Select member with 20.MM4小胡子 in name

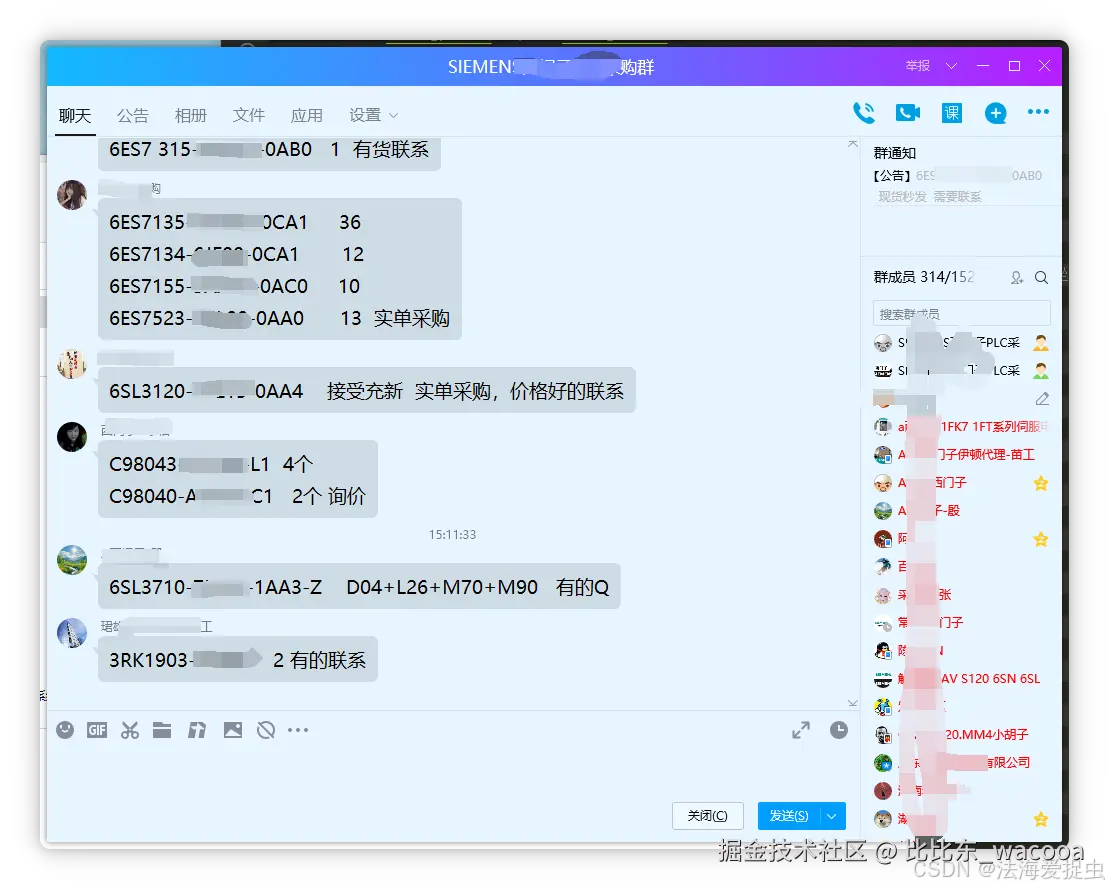click(961, 735)
